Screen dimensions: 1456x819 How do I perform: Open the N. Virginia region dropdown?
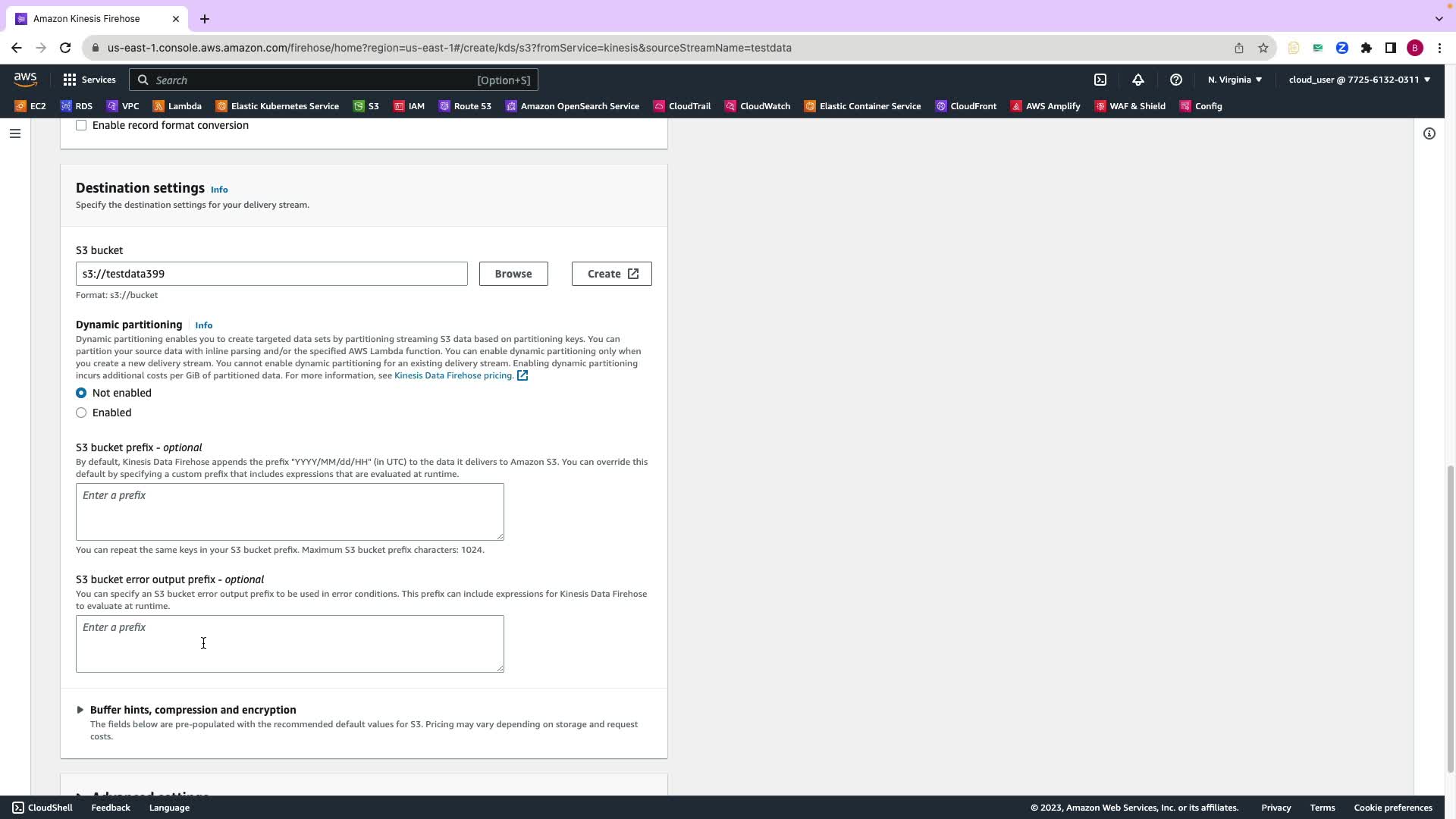pyautogui.click(x=1235, y=80)
